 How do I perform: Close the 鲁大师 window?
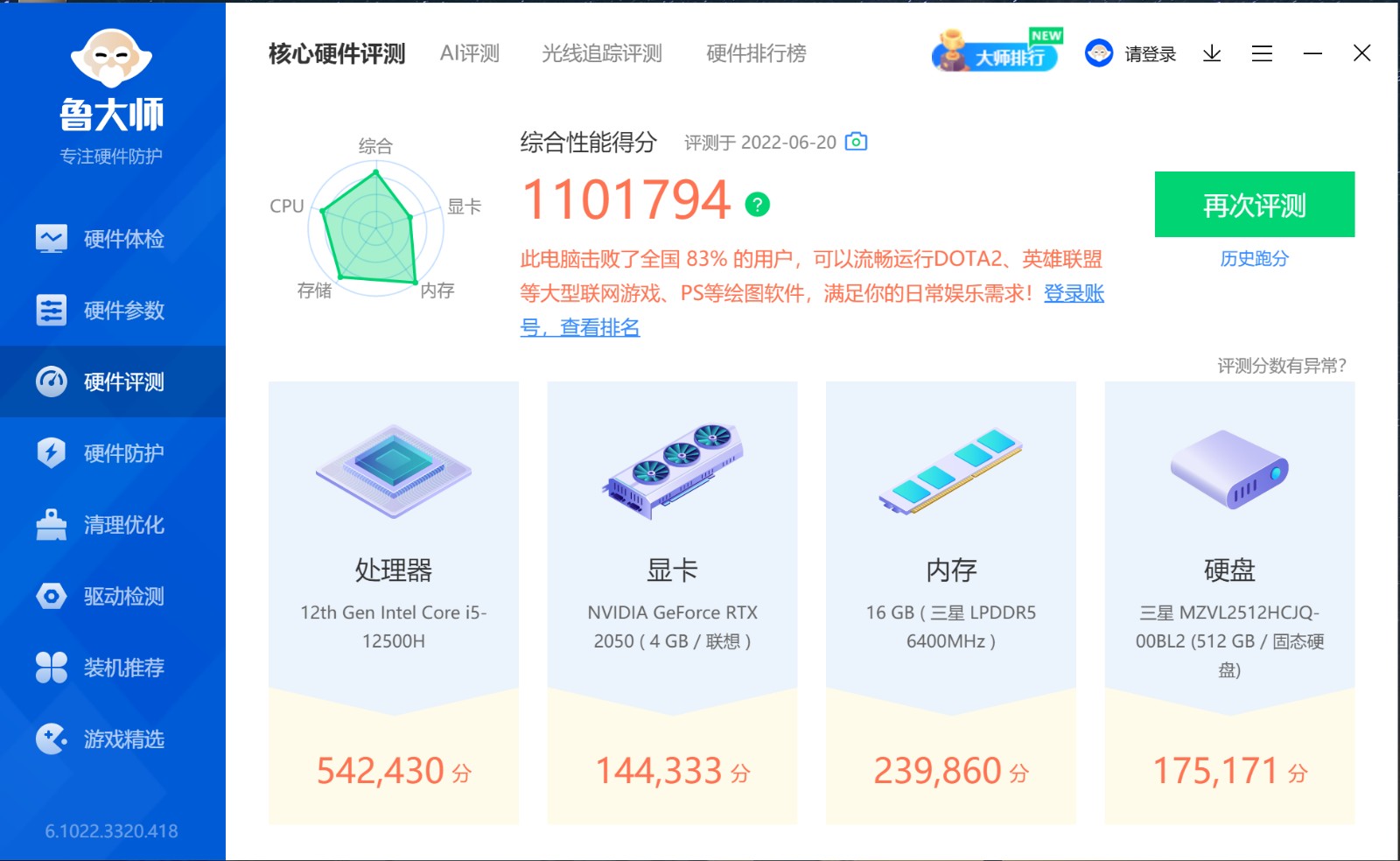pyautogui.click(x=1361, y=53)
